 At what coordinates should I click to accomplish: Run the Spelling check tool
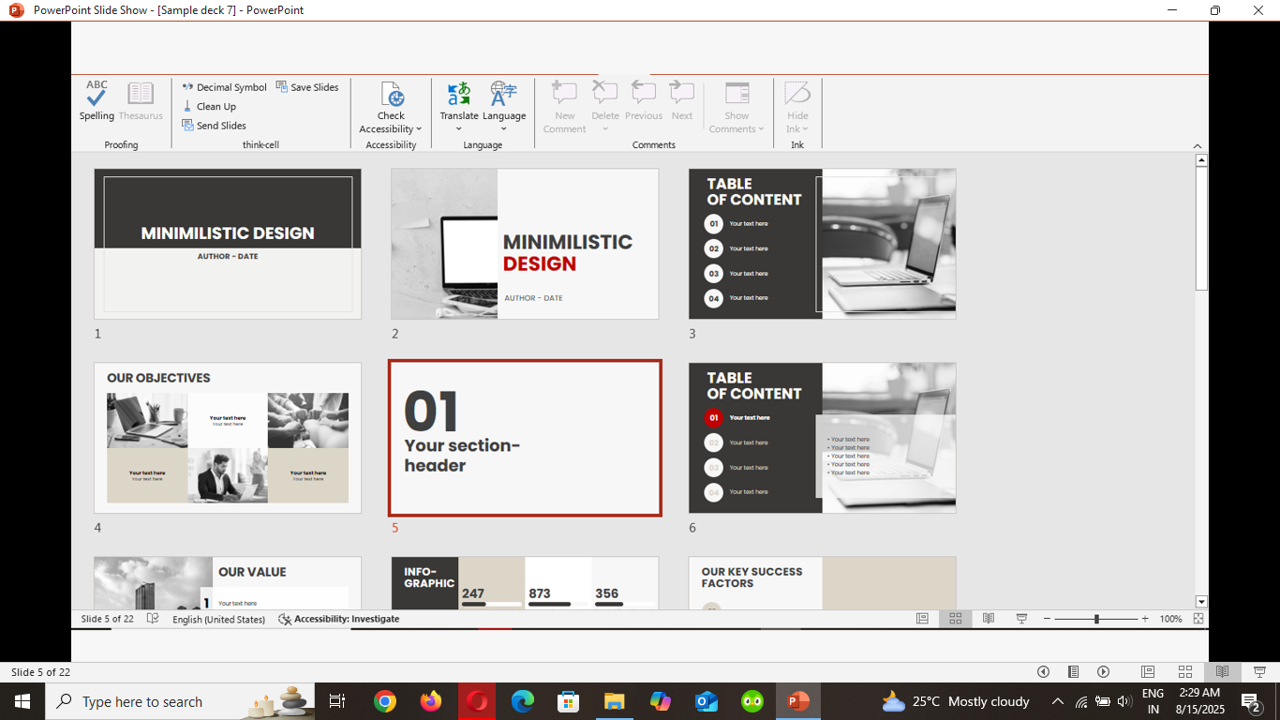(97, 101)
